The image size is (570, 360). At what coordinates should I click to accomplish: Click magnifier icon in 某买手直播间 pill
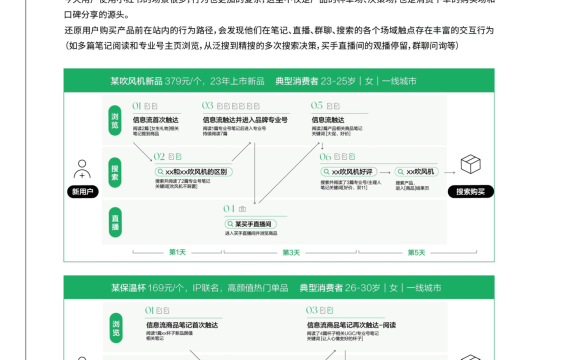230,224
